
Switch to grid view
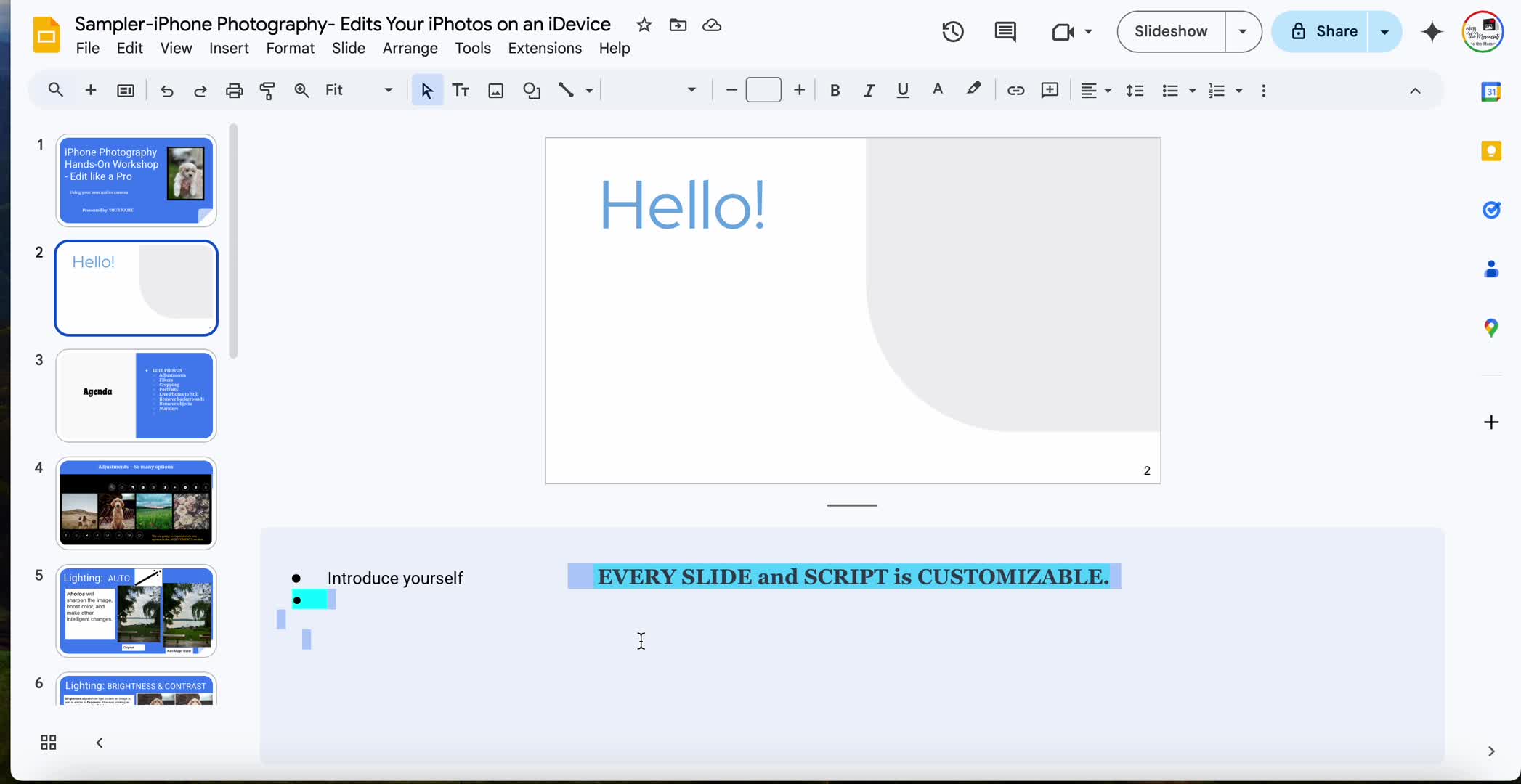[49, 742]
